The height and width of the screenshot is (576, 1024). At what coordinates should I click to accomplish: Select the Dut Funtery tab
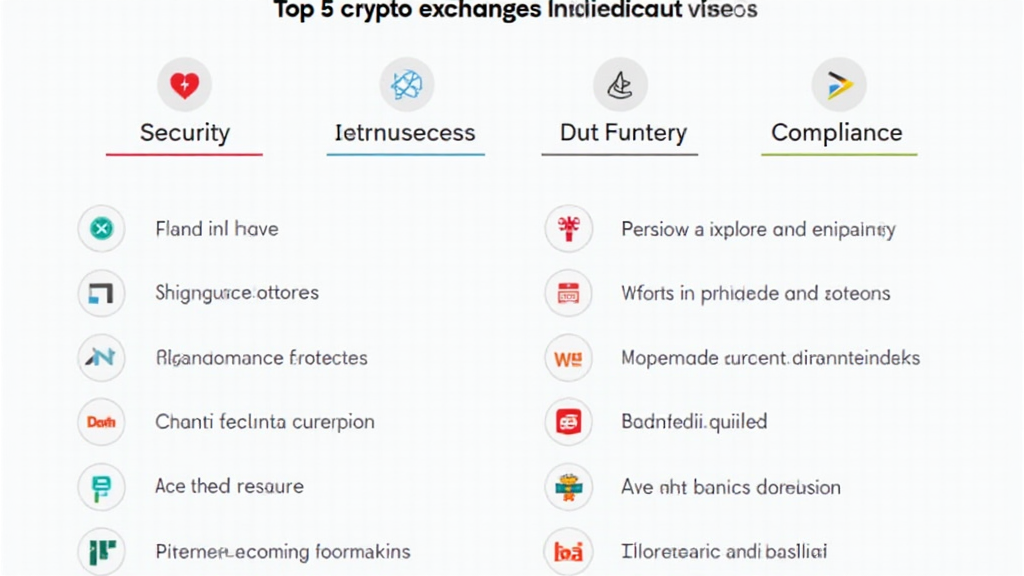pos(622,133)
